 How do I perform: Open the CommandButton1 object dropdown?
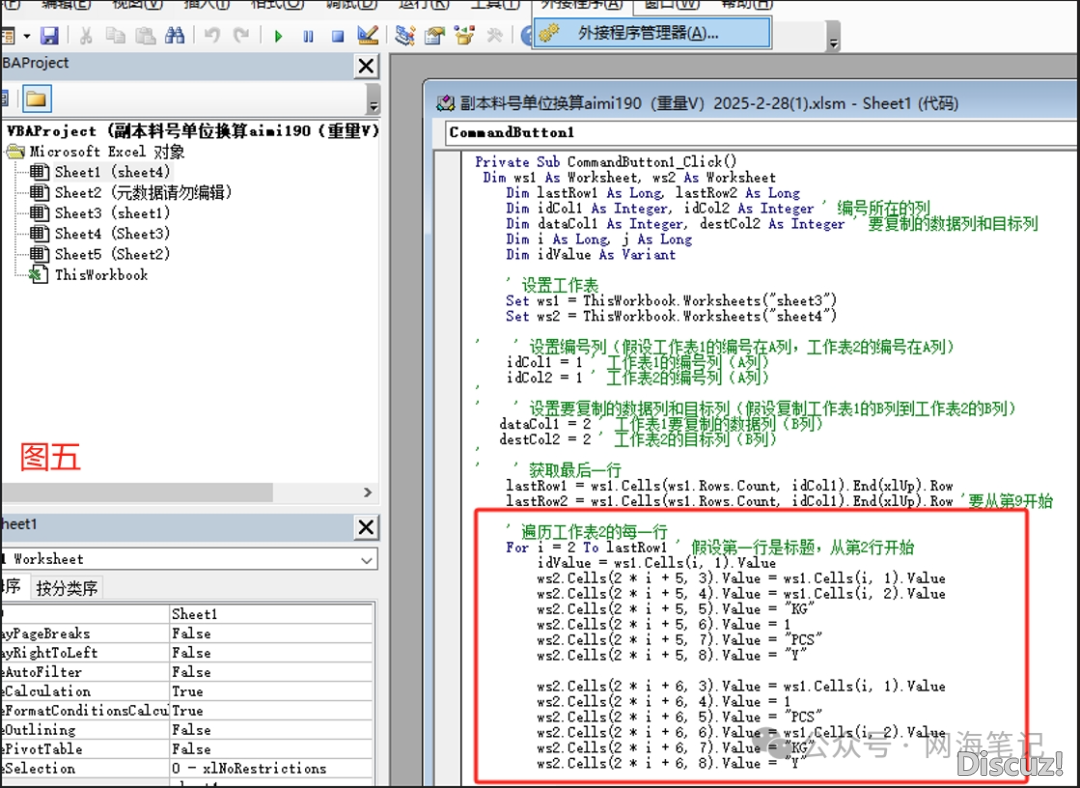tap(761, 132)
